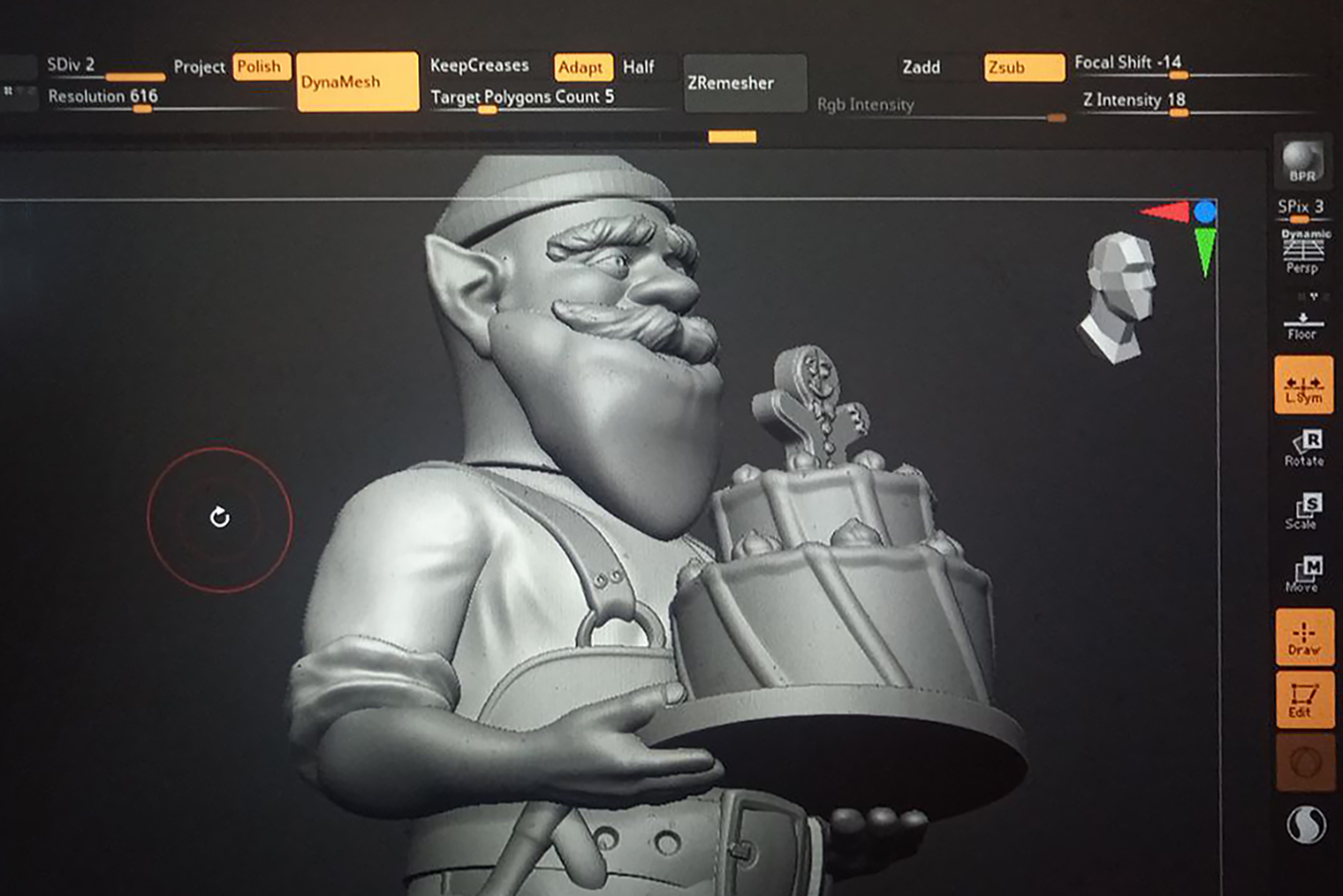Screen dimensions: 1343x896
Task: Adjust the SDiv slider
Action: pyautogui.click(x=105, y=67)
